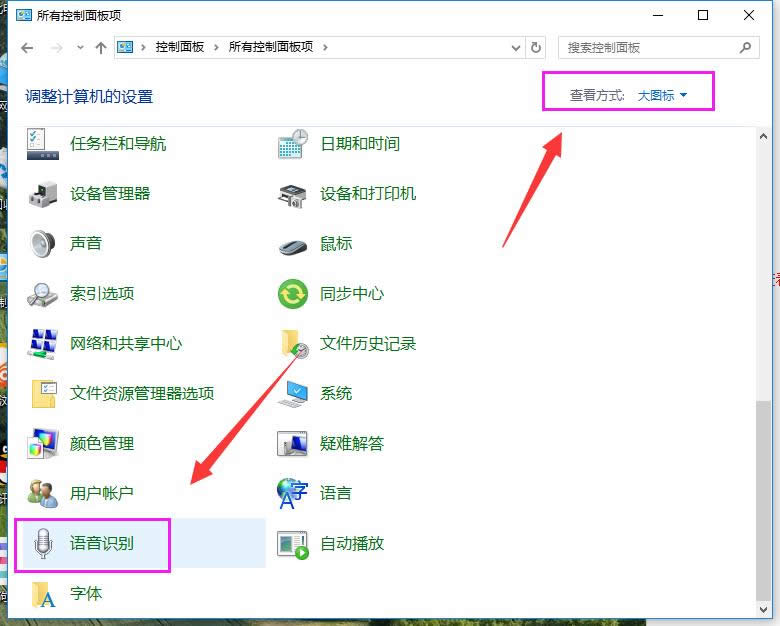Click the search magnifier icon
The image size is (780, 626).
pos(745,48)
